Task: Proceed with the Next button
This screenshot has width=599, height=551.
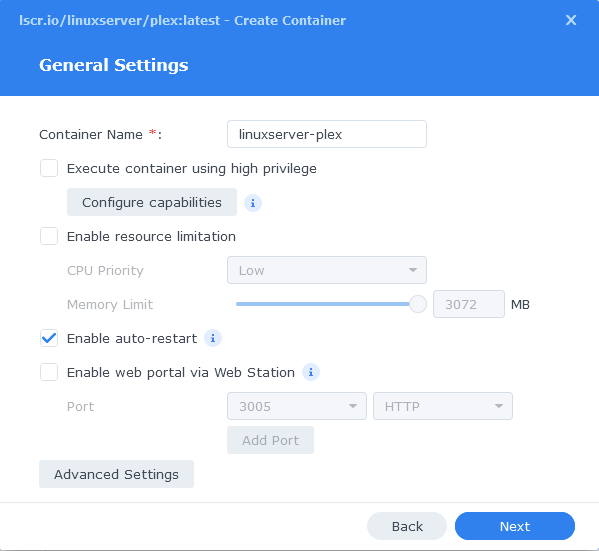Action: coord(515,526)
